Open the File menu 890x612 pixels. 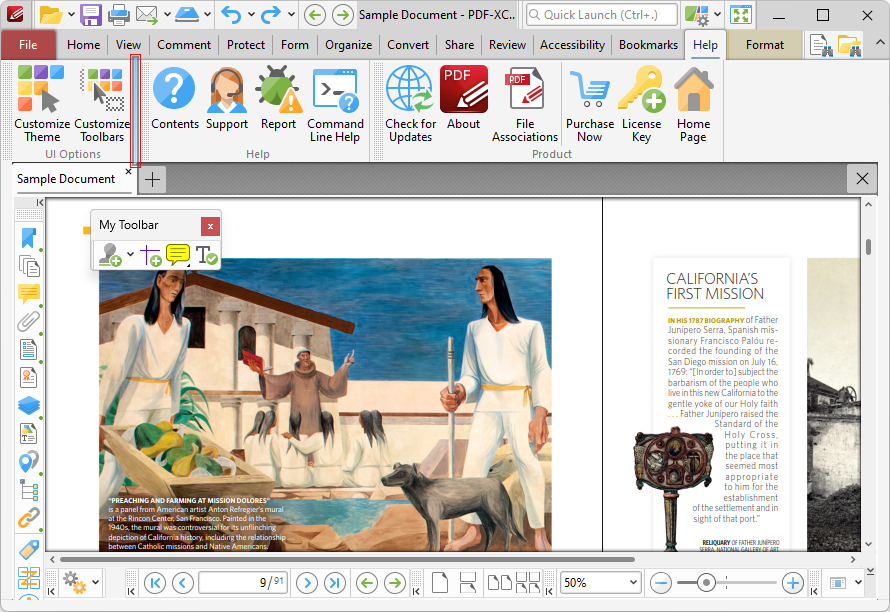[x=28, y=45]
